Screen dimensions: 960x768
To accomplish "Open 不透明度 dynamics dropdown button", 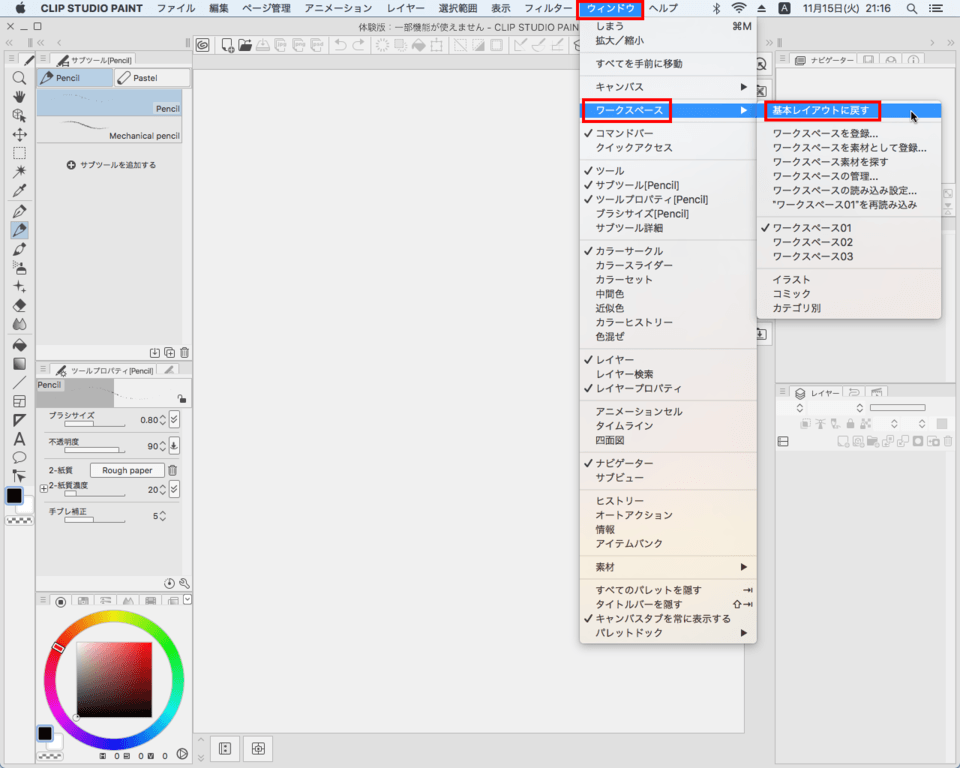I will point(174,446).
